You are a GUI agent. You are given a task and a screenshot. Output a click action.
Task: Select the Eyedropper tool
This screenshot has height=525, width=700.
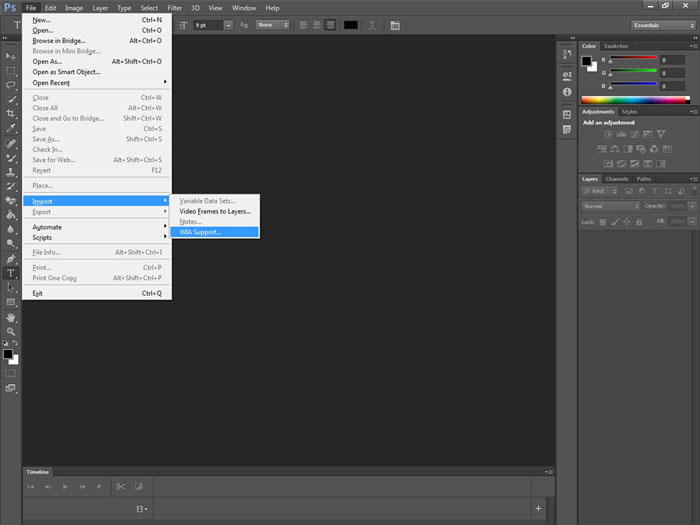point(11,128)
